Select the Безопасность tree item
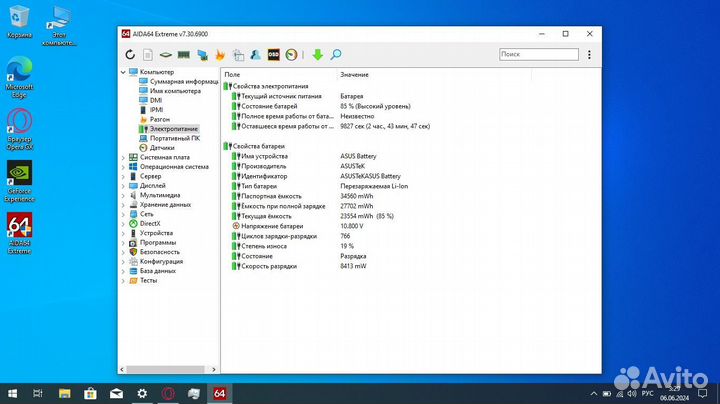Viewport: 720px width, 404px height. coord(154,252)
